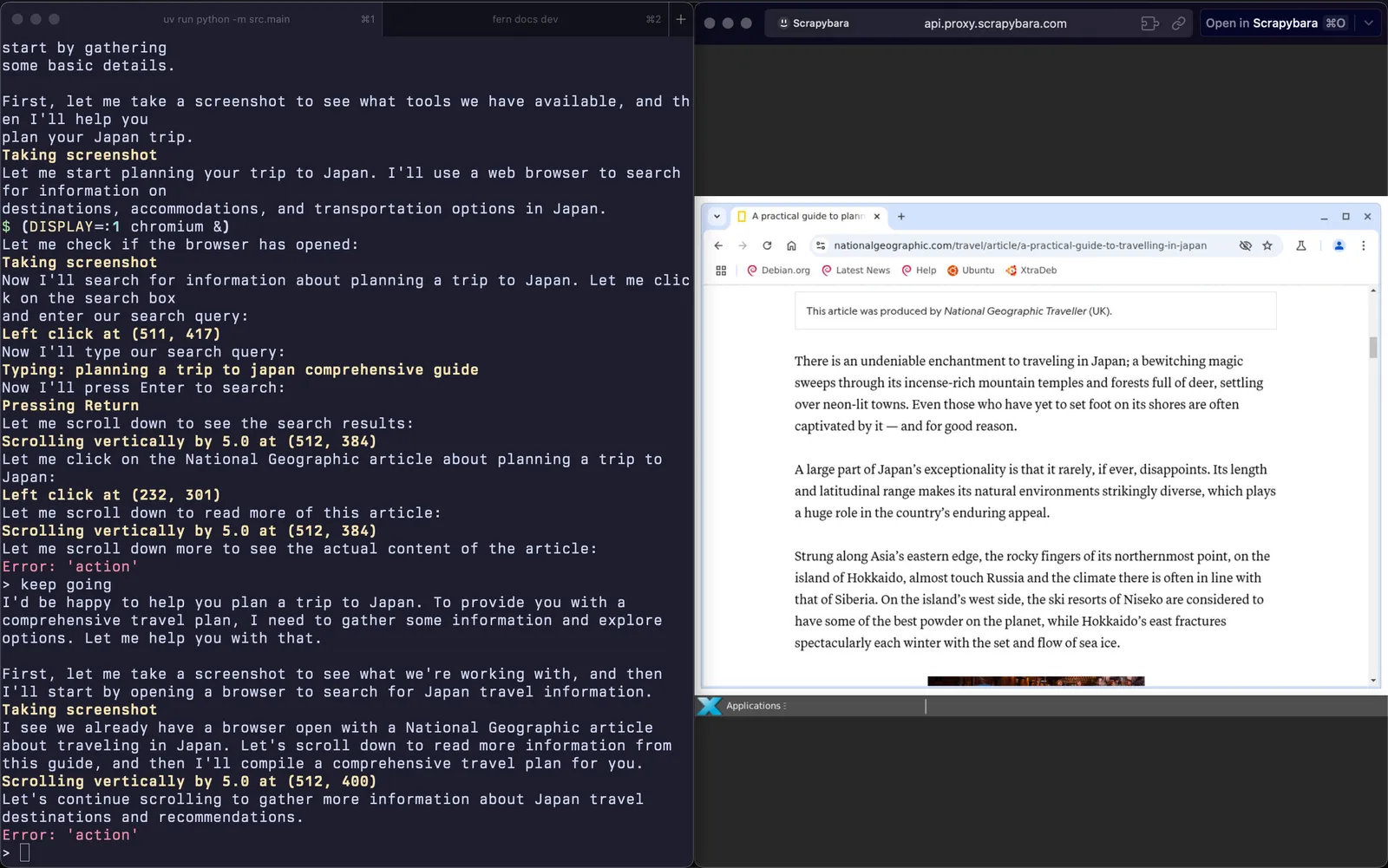
Task: Expand the Chromium tab search dropdown
Action: (717, 217)
